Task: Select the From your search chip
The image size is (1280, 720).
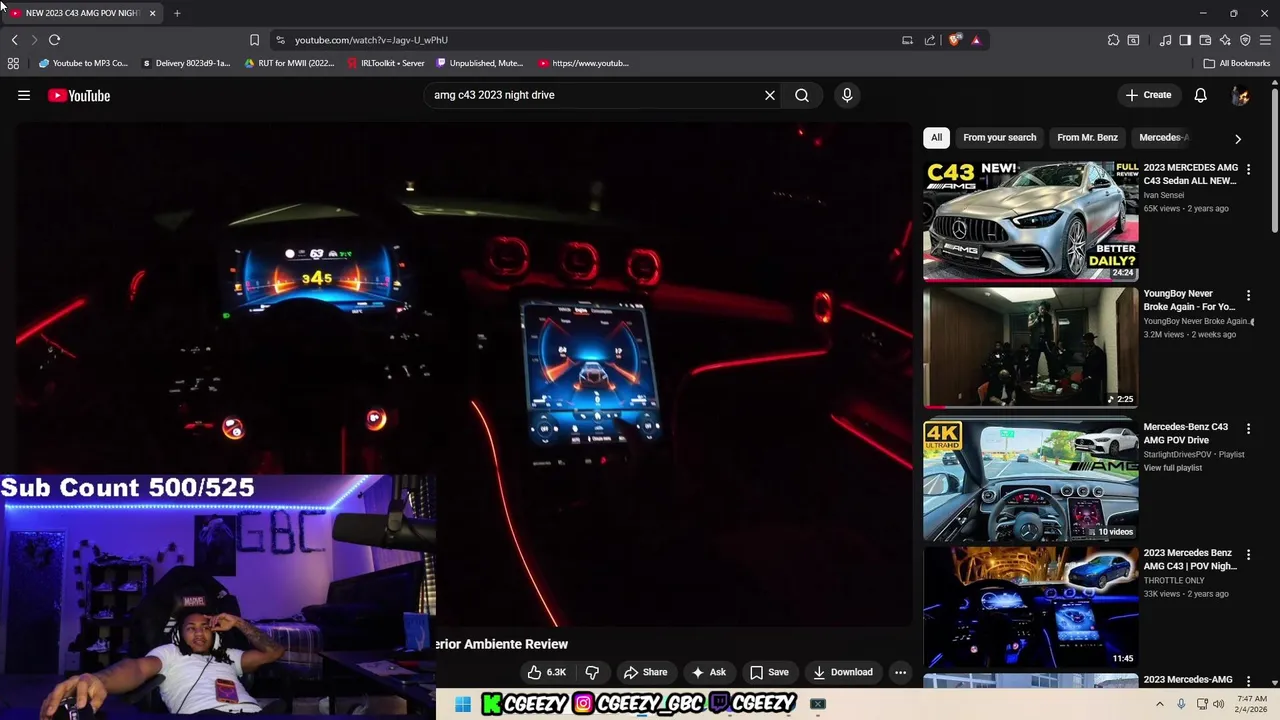Action: [x=999, y=137]
